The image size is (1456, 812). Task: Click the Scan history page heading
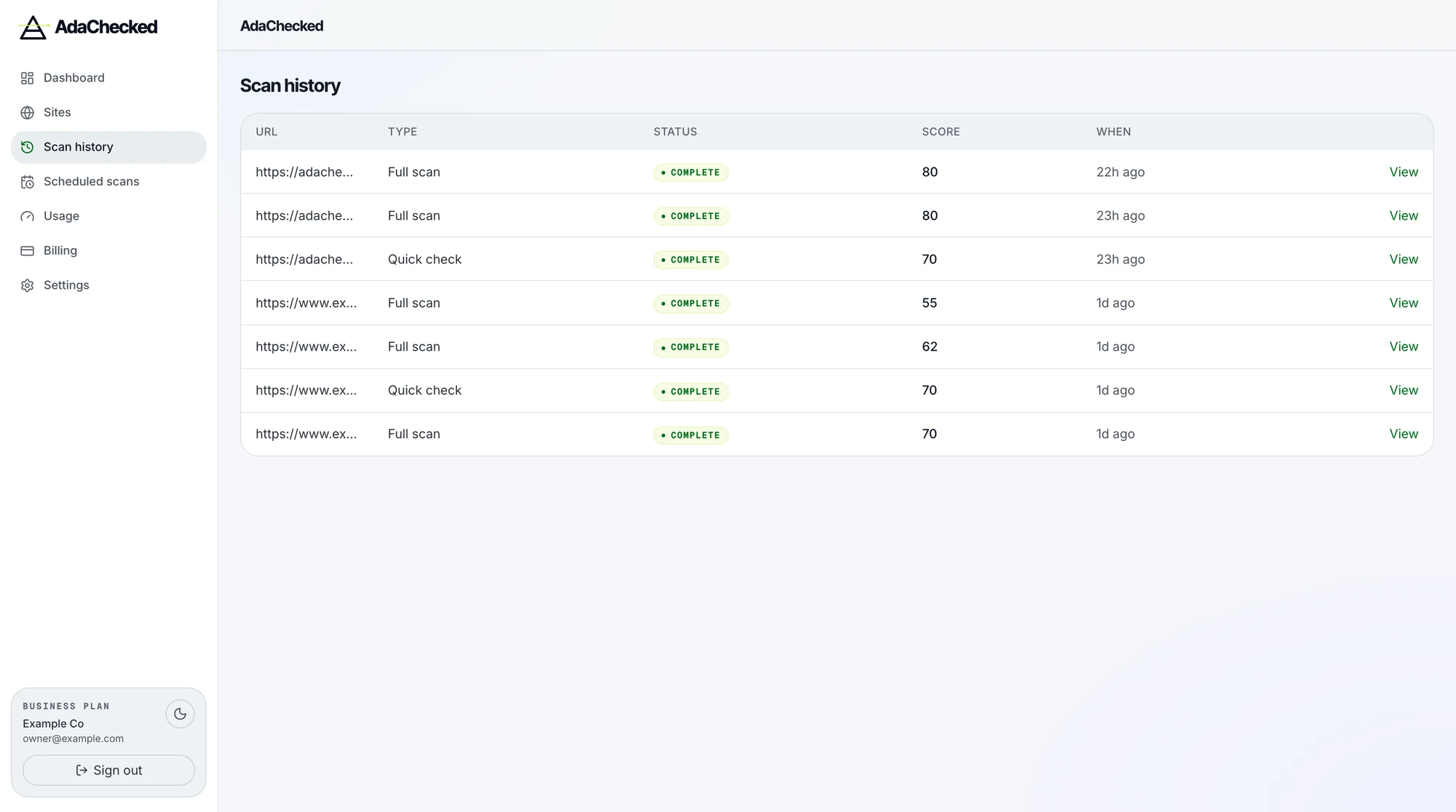290,86
